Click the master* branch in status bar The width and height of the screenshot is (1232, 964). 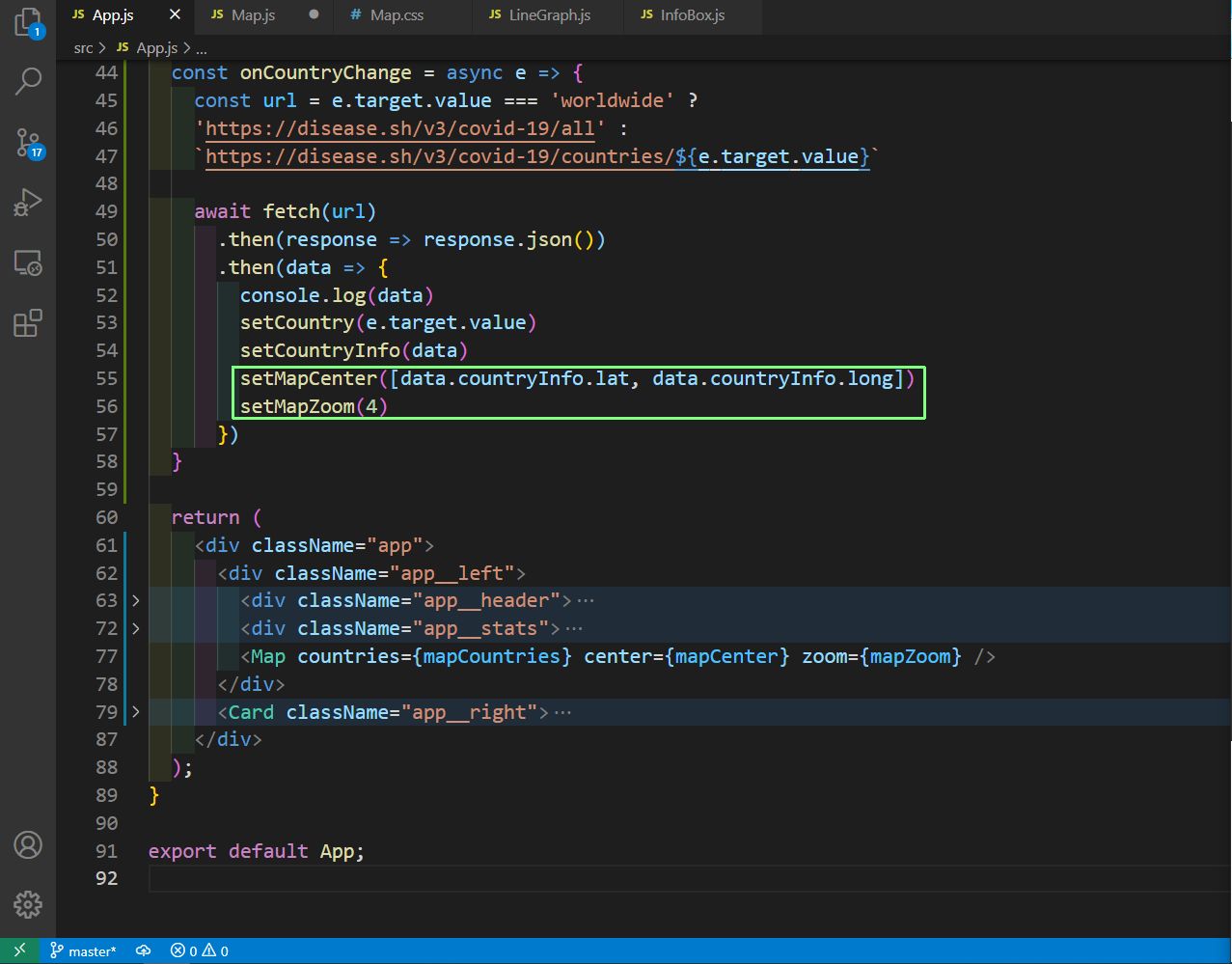[83, 950]
